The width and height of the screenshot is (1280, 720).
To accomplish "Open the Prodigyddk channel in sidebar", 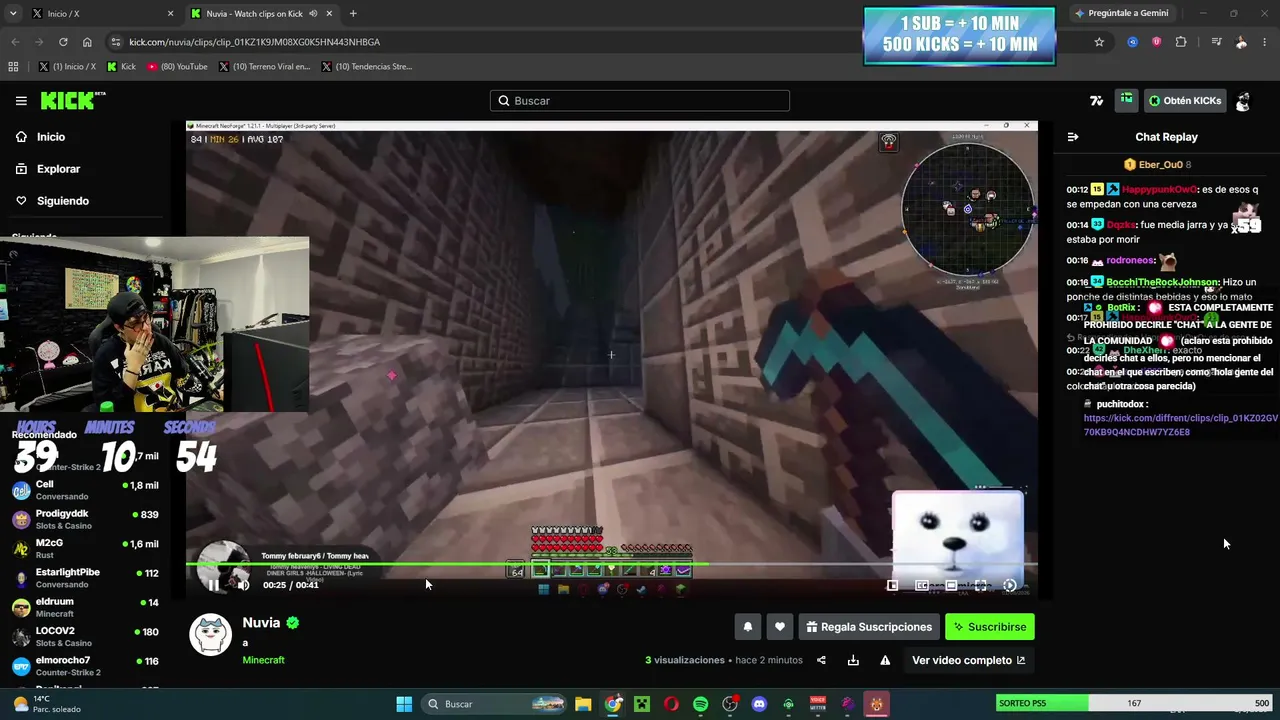I will click(x=85, y=519).
